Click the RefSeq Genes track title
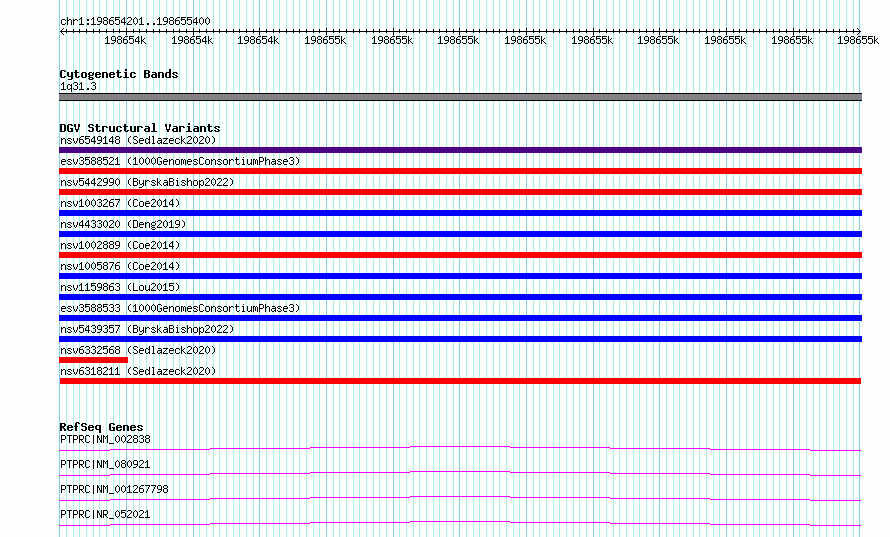The width and height of the screenshot is (890, 537). (x=102, y=427)
